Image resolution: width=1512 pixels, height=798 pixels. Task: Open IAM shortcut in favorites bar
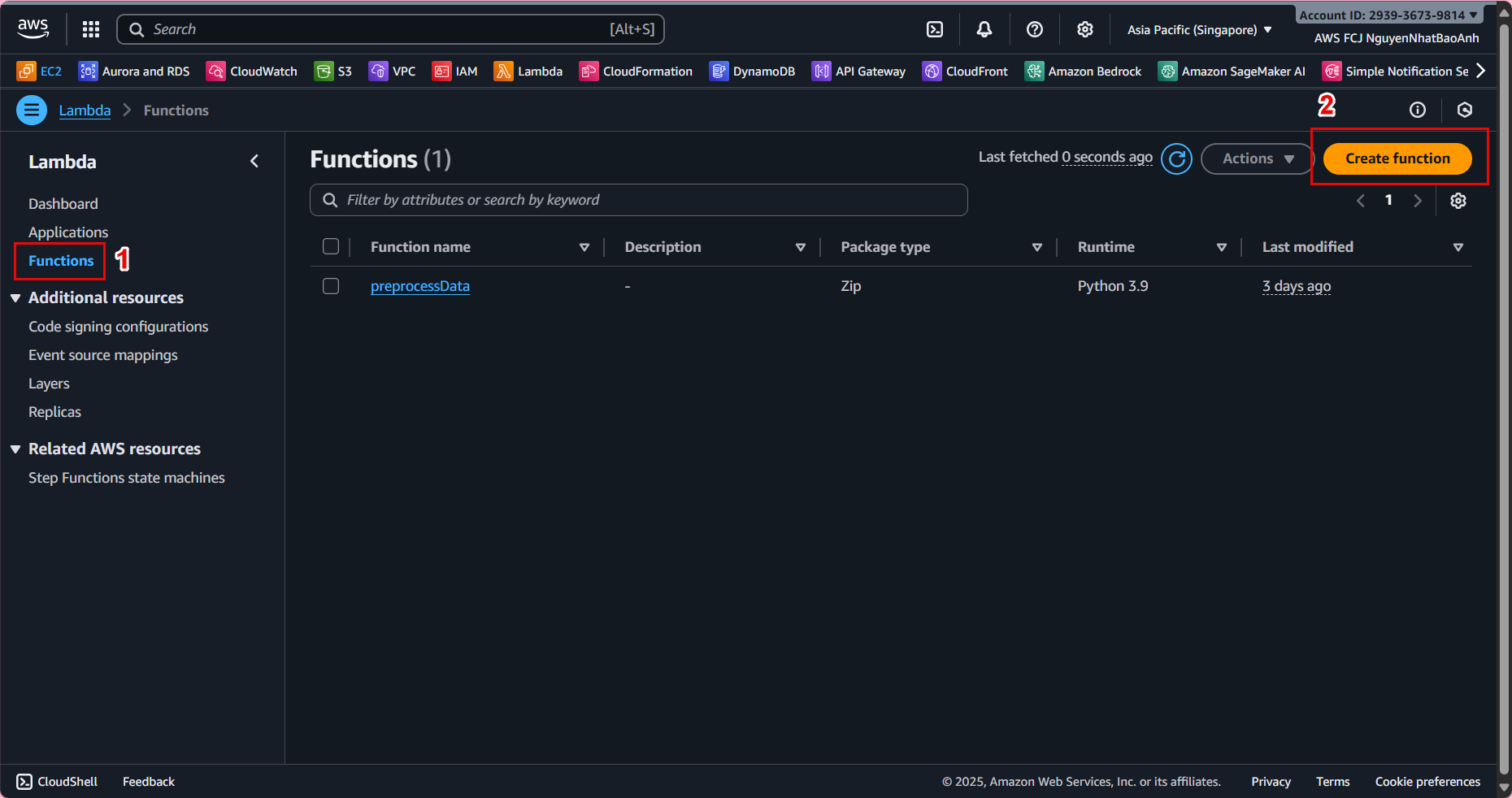tap(455, 72)
